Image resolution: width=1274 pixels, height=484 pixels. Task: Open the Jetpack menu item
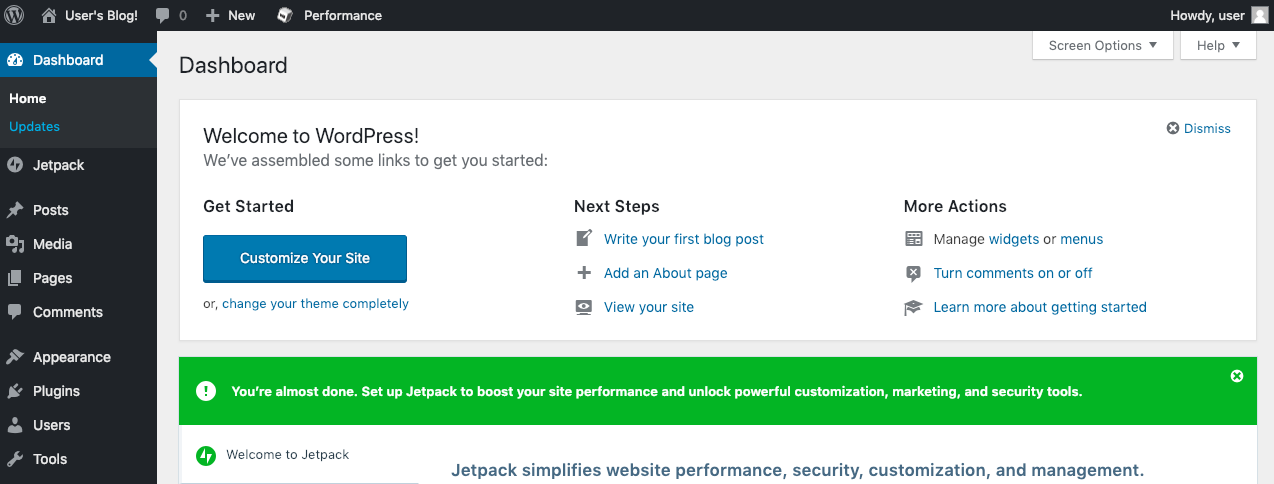tap(78, 165)
